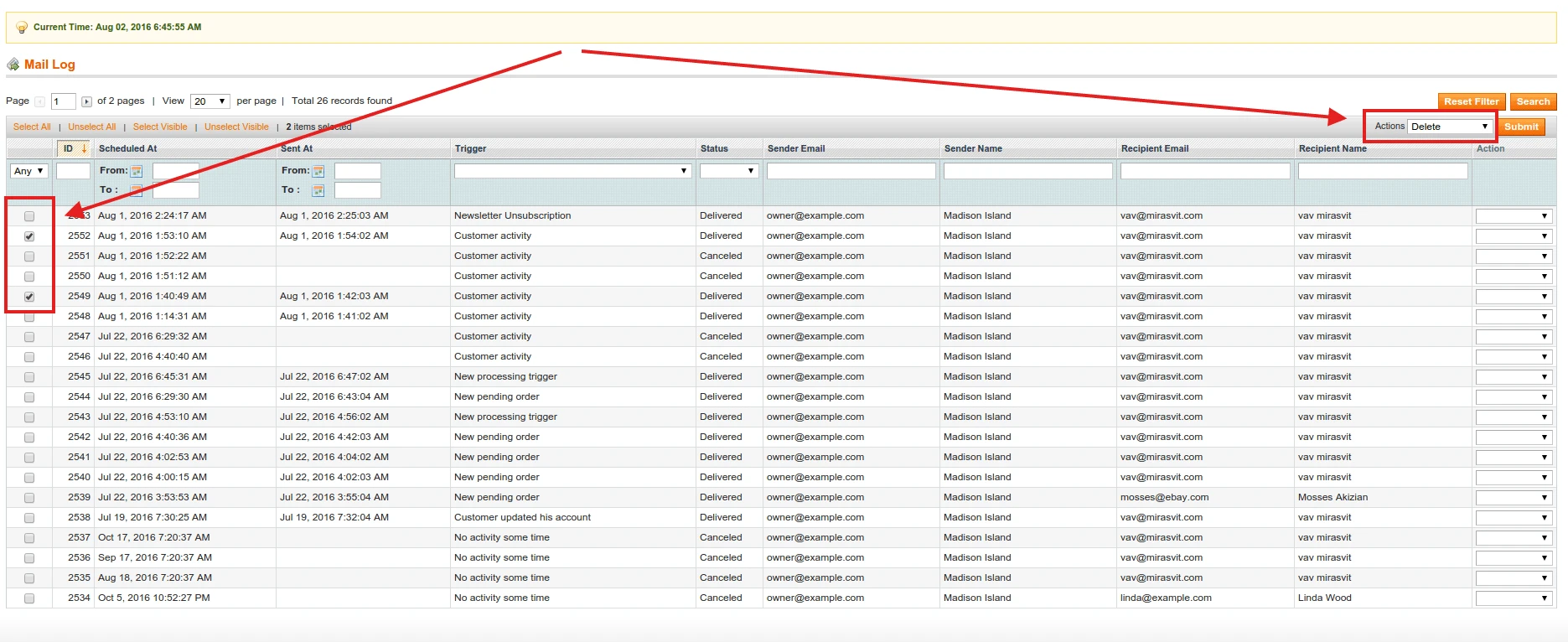Focus the Recipient Name filter field
Screen dimensions: 1568x642
coord(1383,171)
